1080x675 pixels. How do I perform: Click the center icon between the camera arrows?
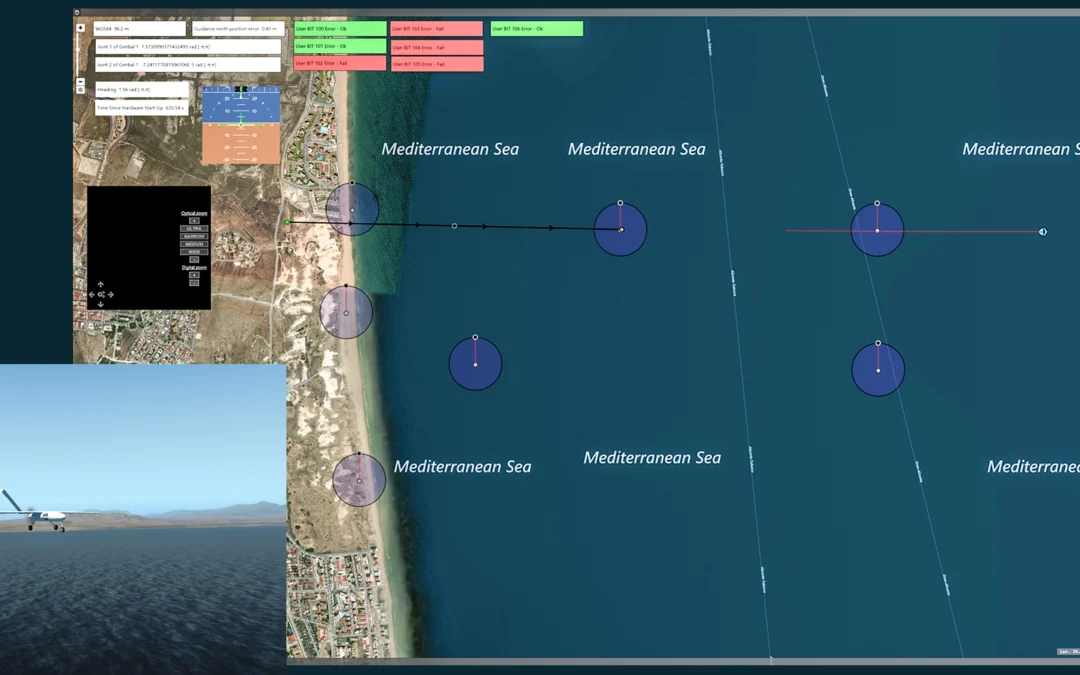[101, 295]
